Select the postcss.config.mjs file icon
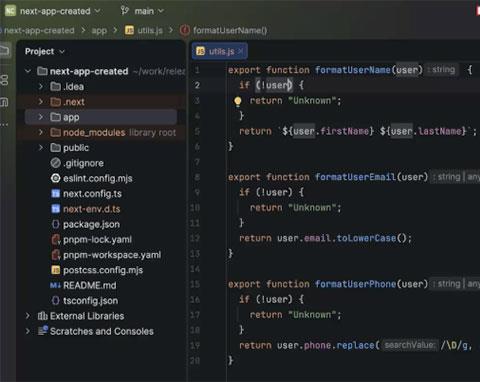The image size is (480, 382). click(55, 270)
